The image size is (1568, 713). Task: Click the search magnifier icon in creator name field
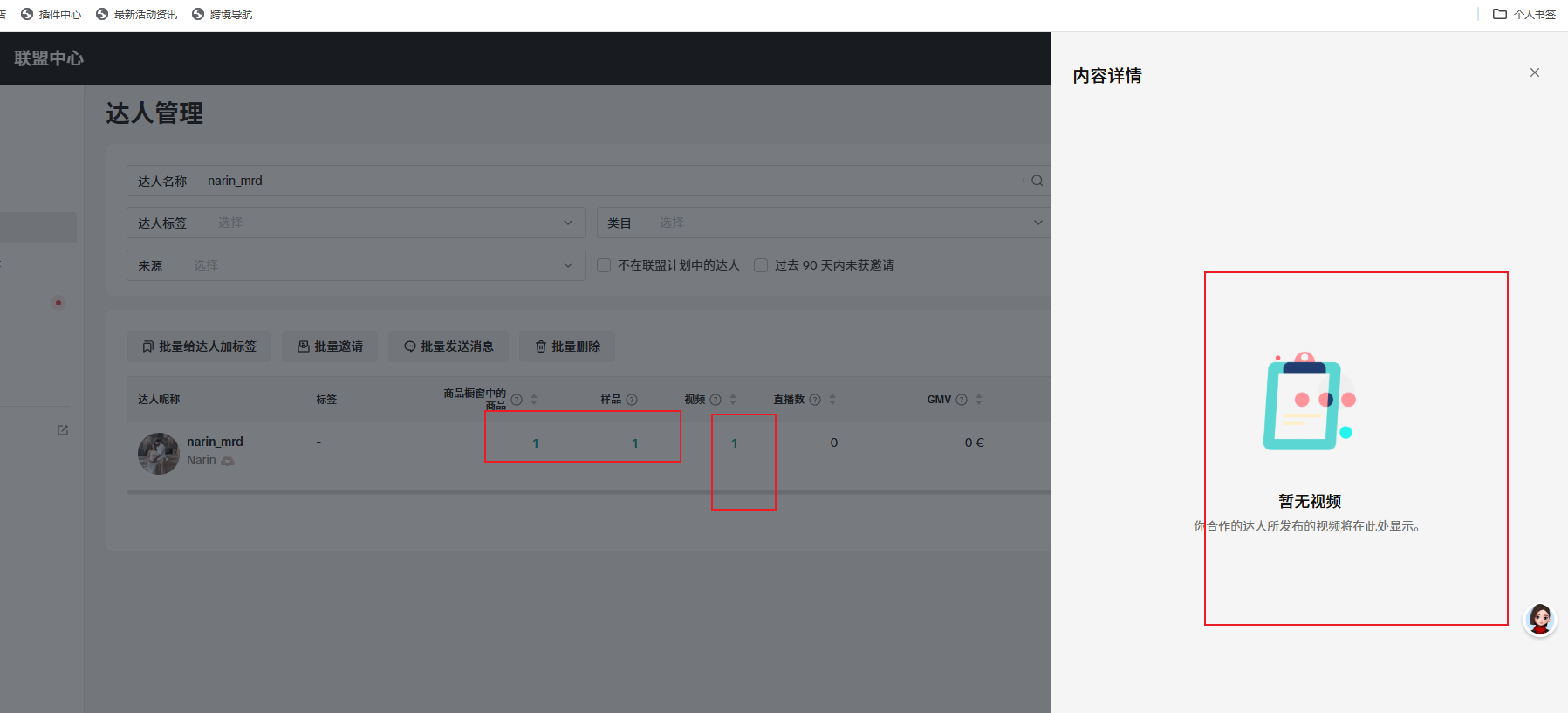pos(1037,181)
